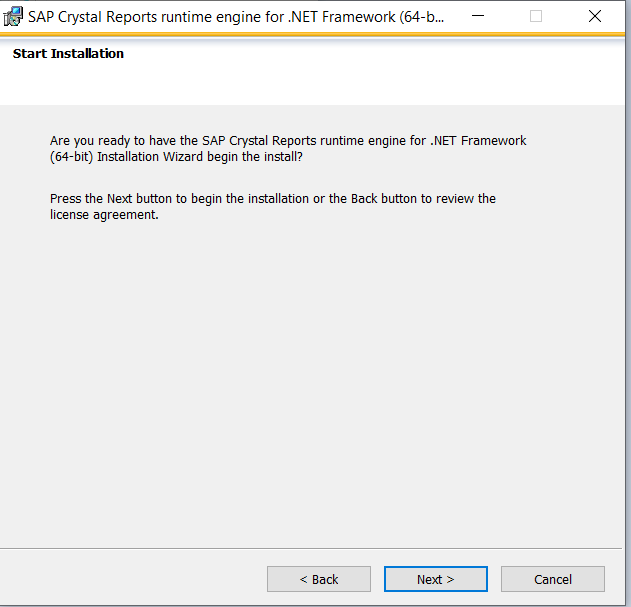Click the 'Press the Next button' paragraph

pyautogui.click(x=272, y=206)
